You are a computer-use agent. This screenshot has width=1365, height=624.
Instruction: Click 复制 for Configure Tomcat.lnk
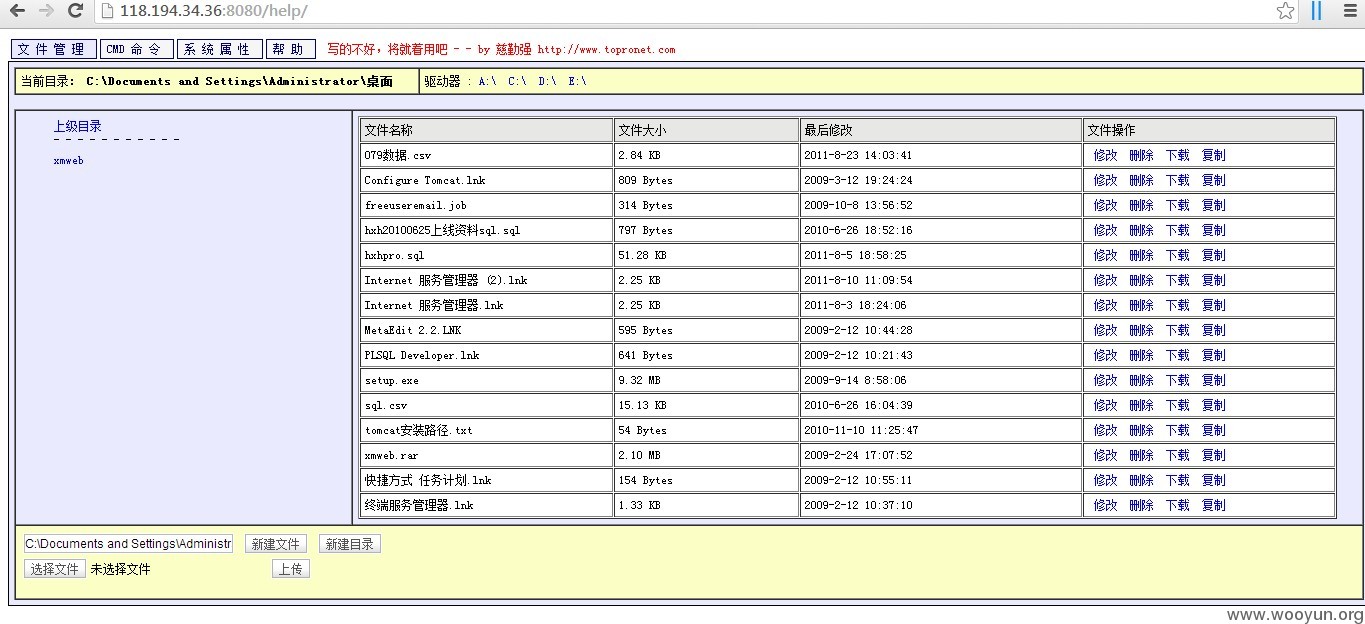[1213, 180]
